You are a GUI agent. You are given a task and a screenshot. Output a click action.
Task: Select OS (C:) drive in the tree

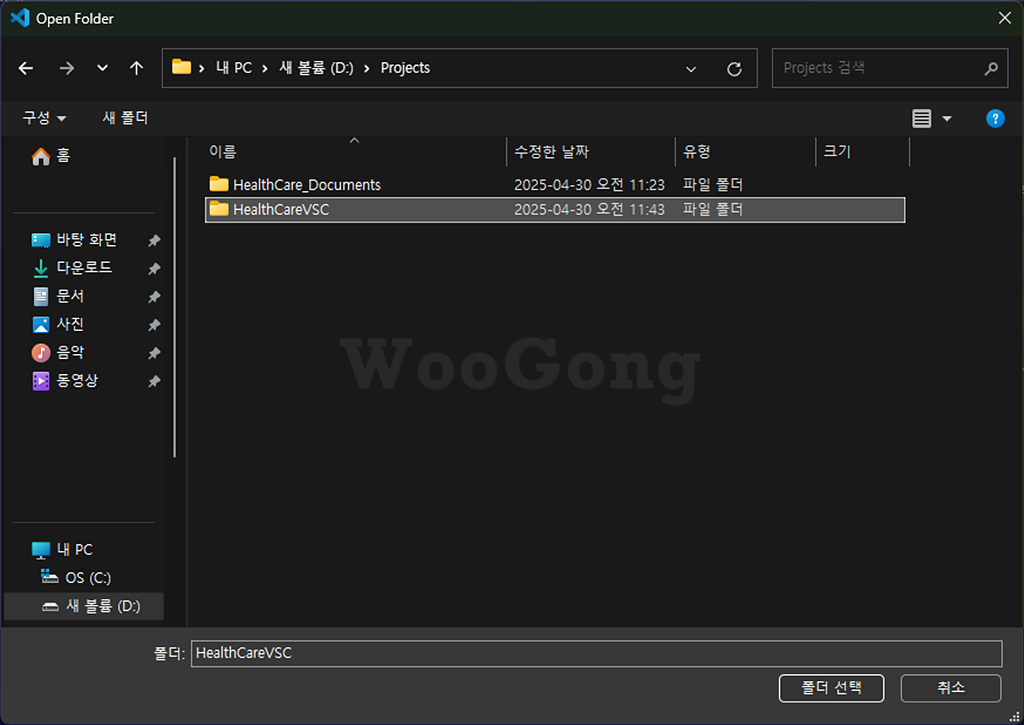(76, 578)
